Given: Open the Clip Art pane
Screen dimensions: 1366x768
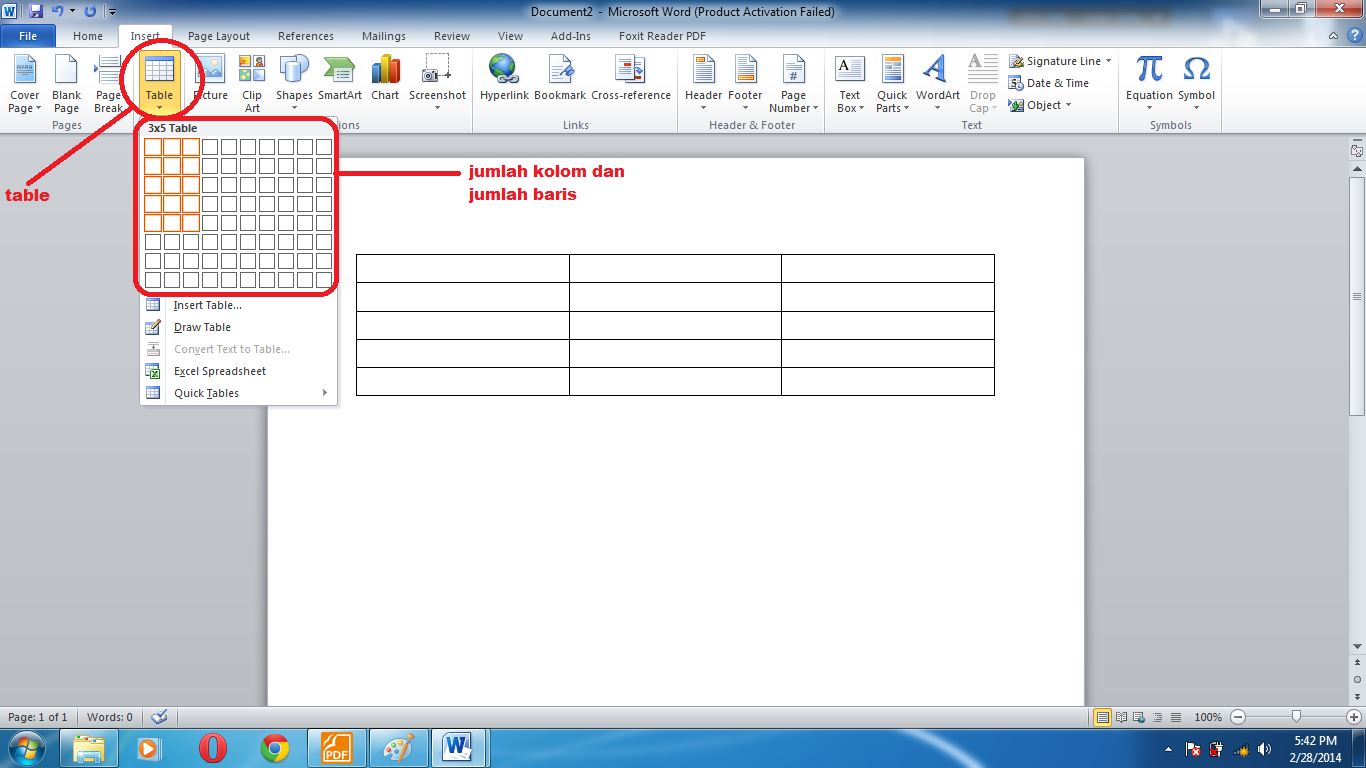Looking at the screenshot, I should point(252,84).
